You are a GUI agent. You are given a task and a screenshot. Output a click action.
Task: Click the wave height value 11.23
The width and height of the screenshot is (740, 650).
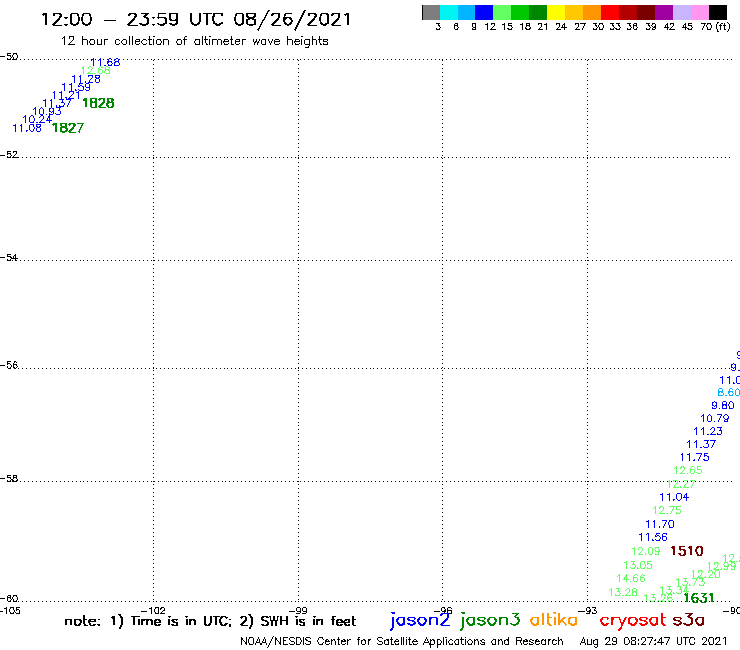point(707,431)
